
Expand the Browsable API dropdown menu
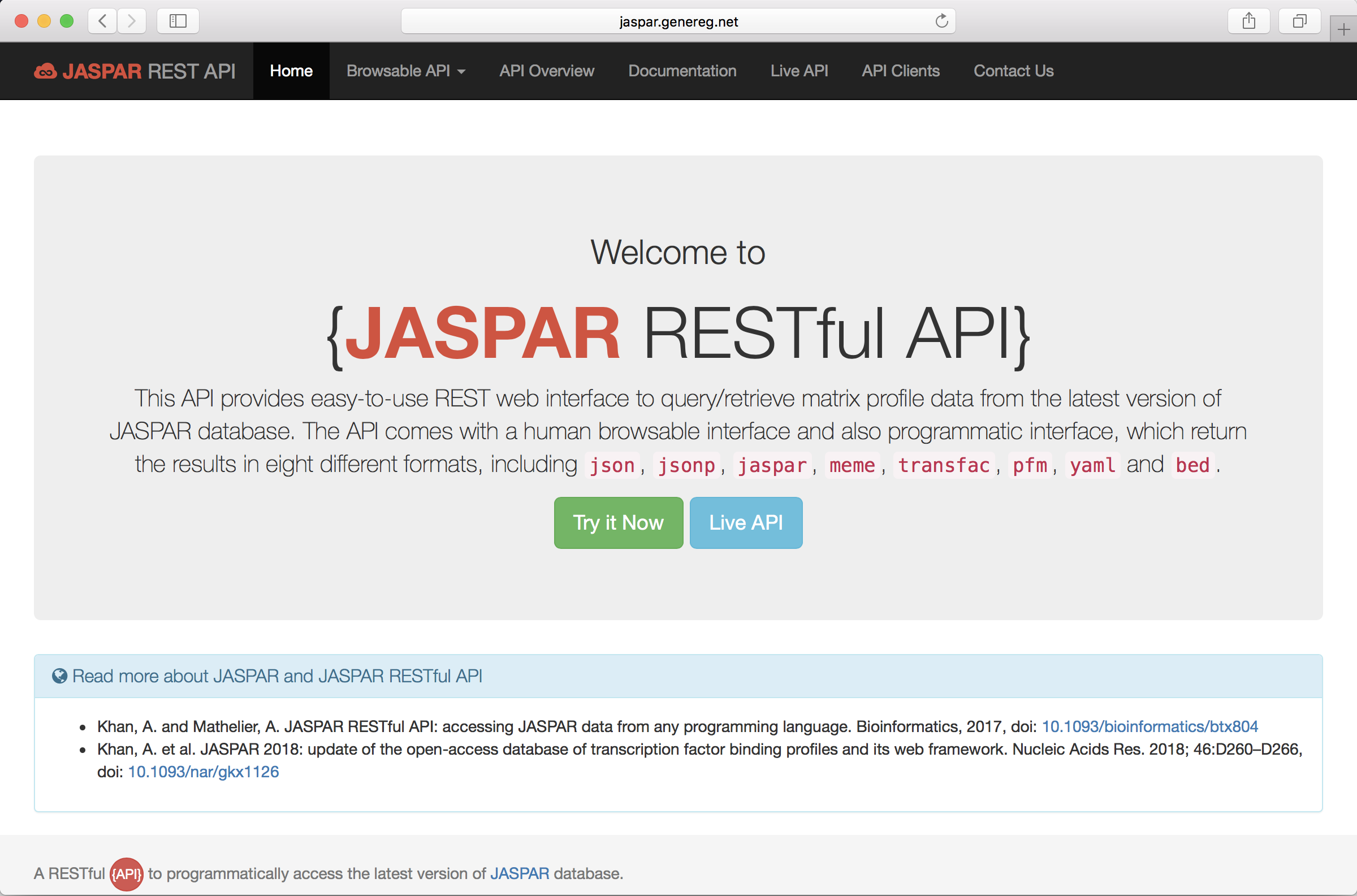pos(405,71)
